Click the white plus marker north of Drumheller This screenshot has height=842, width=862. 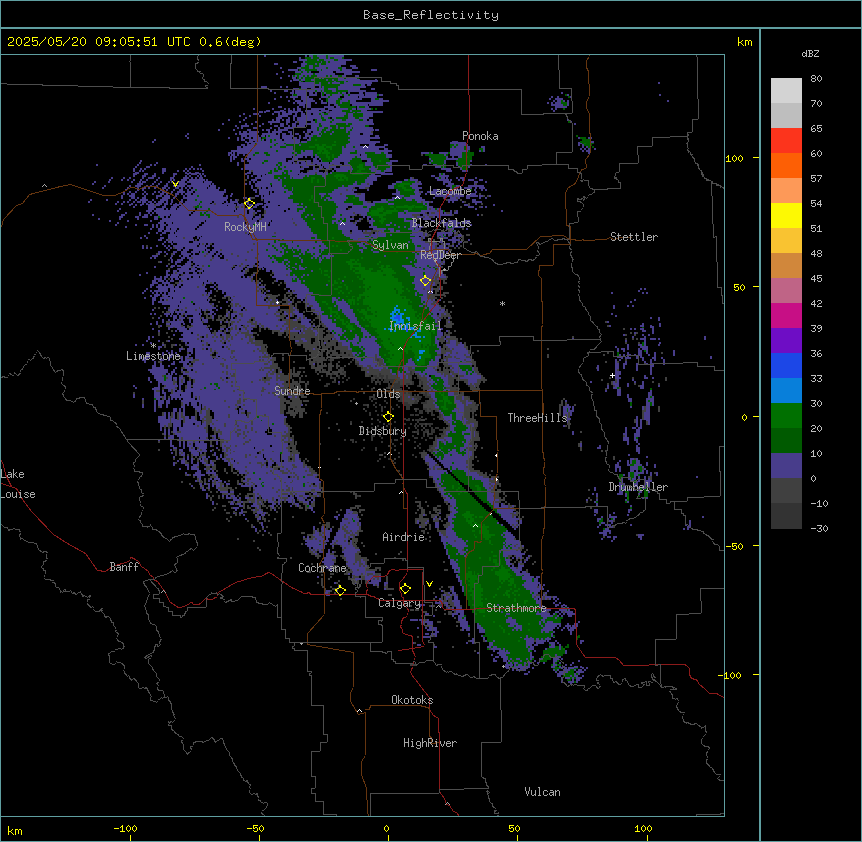pyautogui.click(x=612, y=375)
